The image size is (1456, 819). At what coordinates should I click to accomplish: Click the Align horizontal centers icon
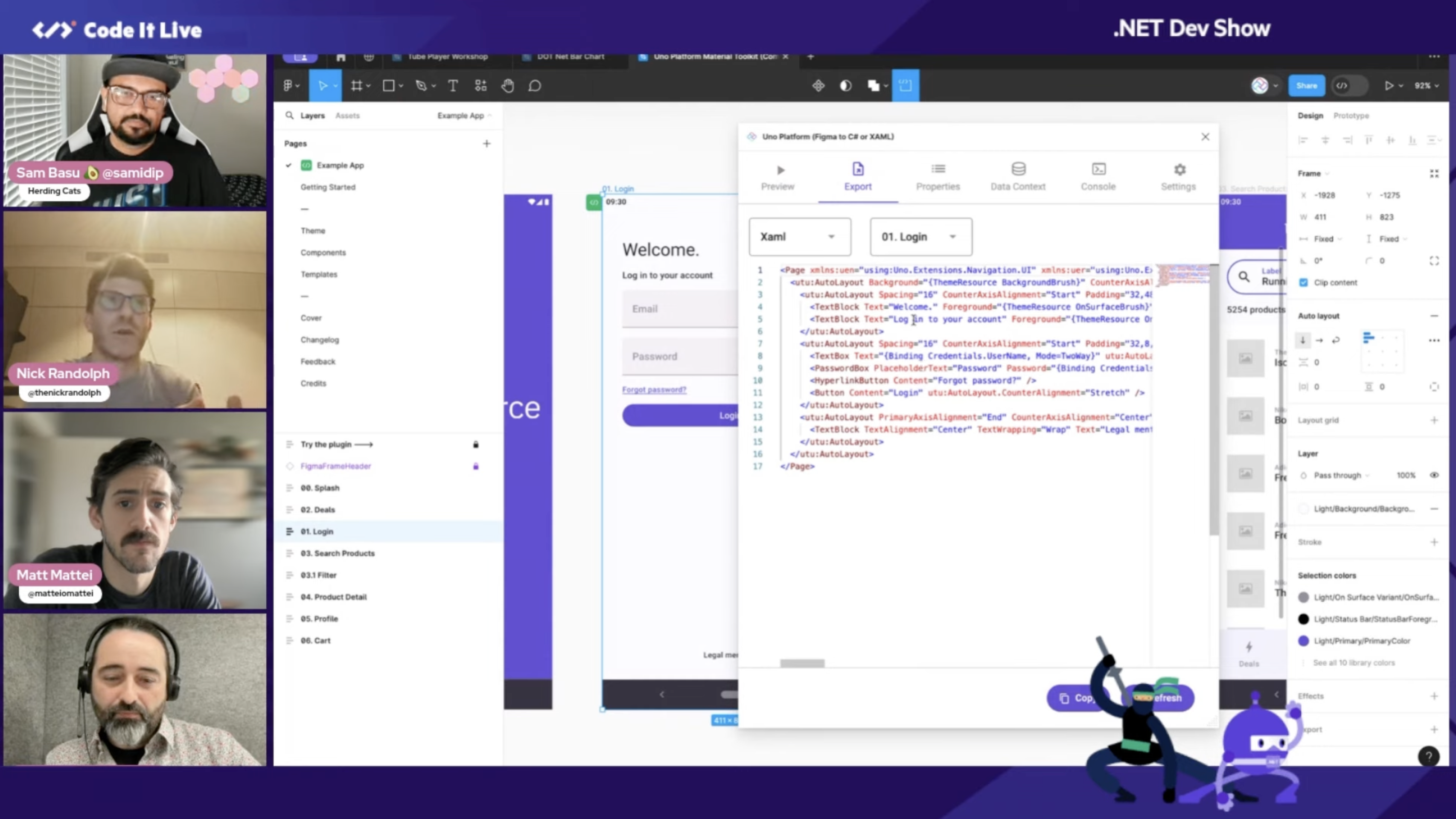coord(1325,140)
